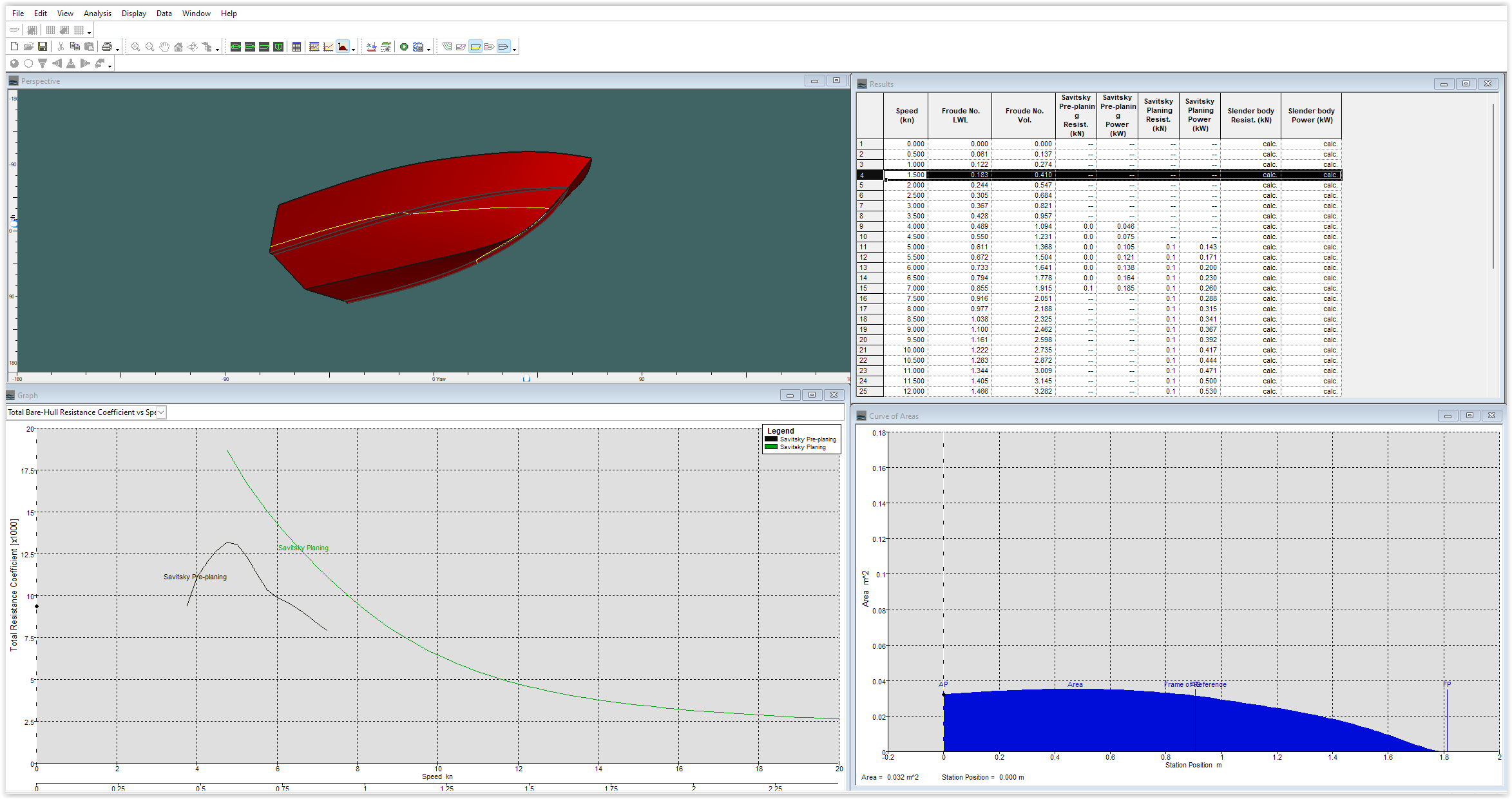This screenshot has height=799, width=1512.
Task: Expand dropdown arrow of top grid toolbar
Action: 89,32
